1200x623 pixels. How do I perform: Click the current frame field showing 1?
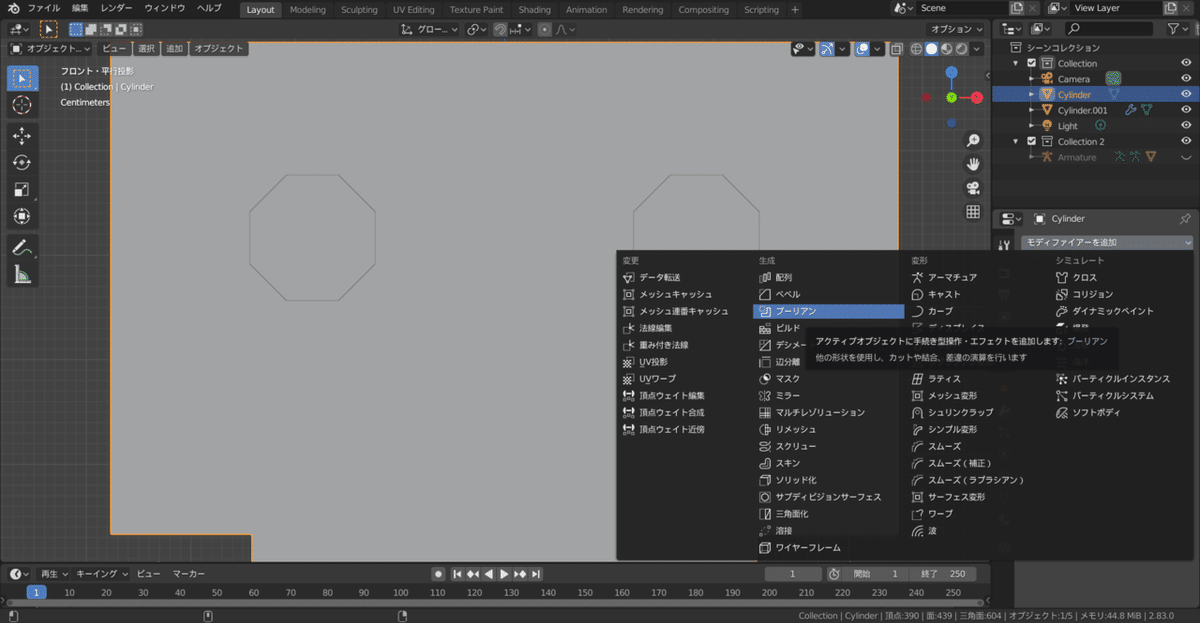[x=793, y=574]
